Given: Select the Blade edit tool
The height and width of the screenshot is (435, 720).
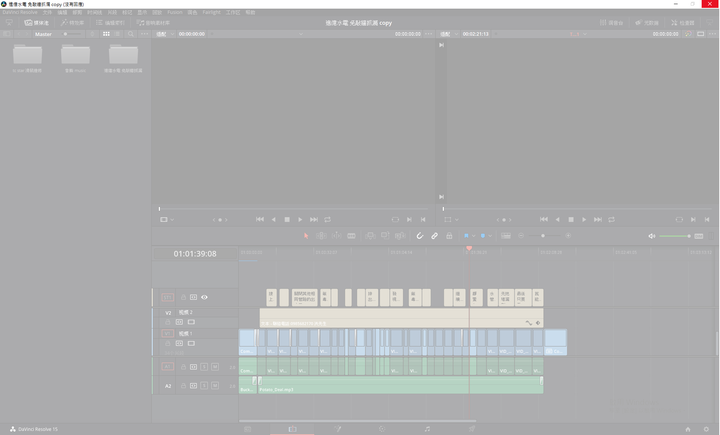Looking at the screenshot, I should [x=351, y=236].
